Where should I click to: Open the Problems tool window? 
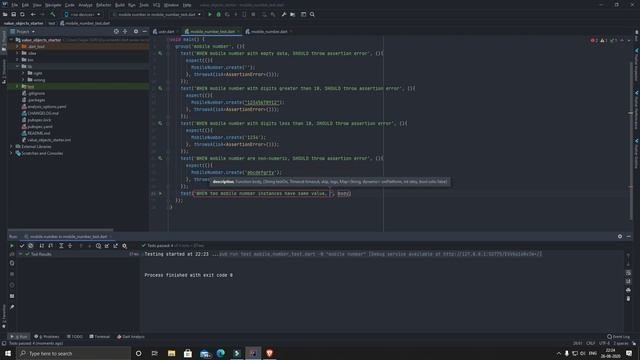point(47,337)
